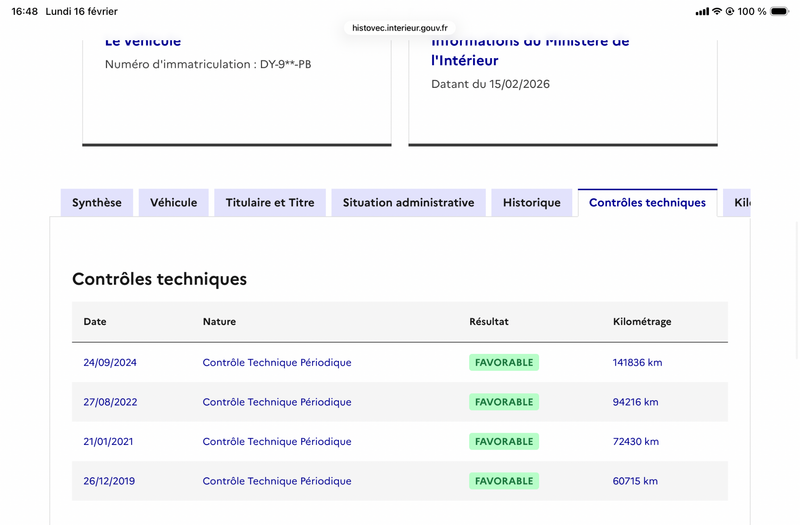Click Contrôle Technique Périodique in the 26/12/2019 row

(277, 481)
